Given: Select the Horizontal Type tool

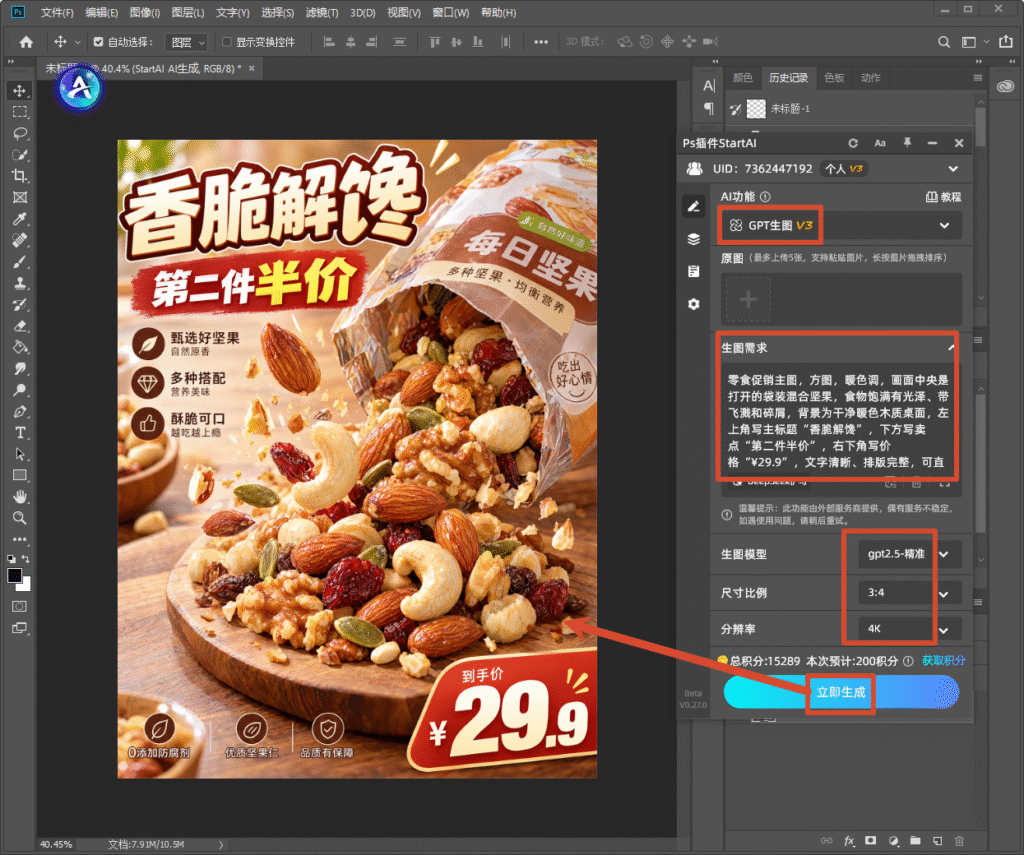Looking at the screenshot, I should coord(20,432).
